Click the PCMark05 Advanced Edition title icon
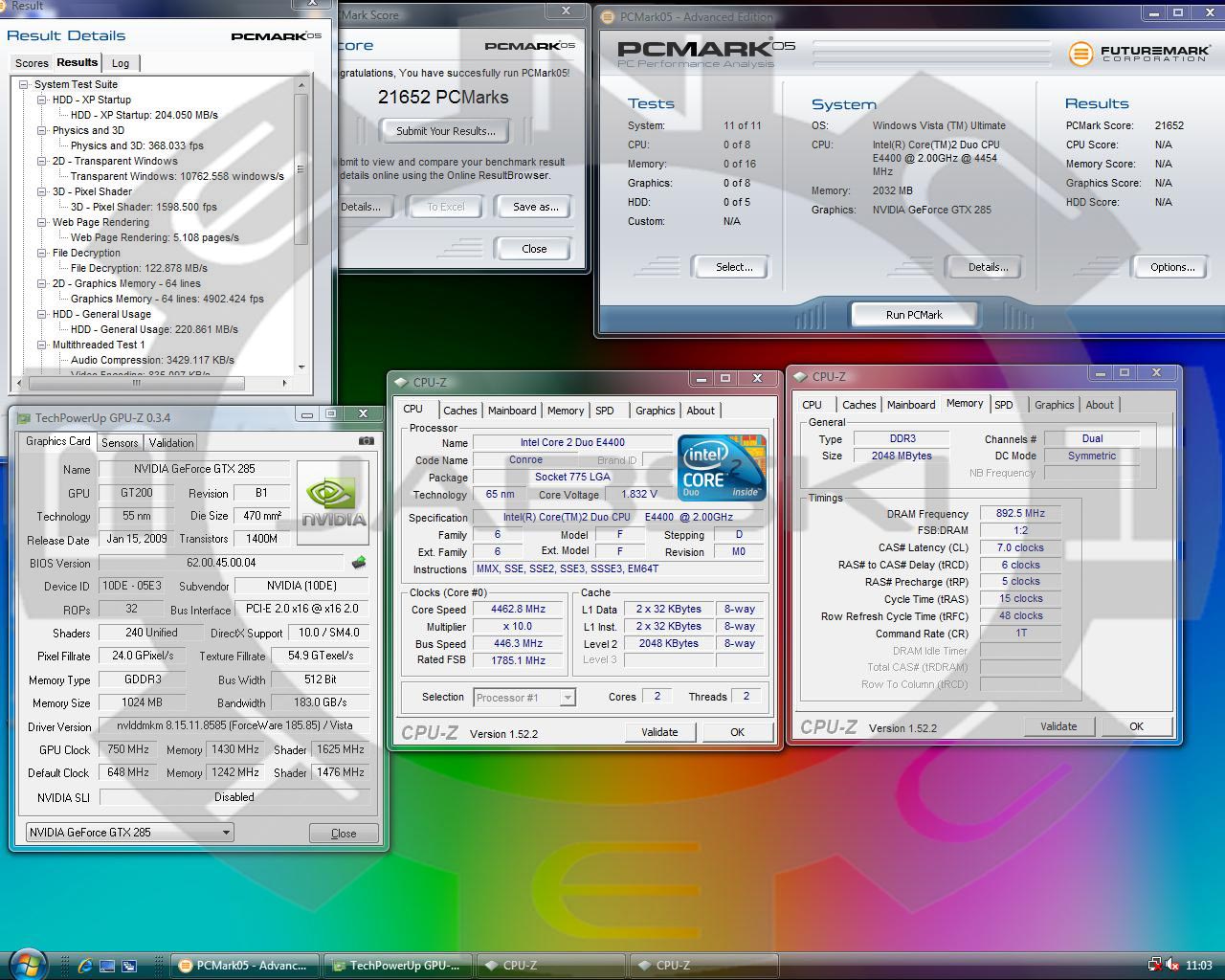This screenshot has height=980, width=1225. coord(610,16)
